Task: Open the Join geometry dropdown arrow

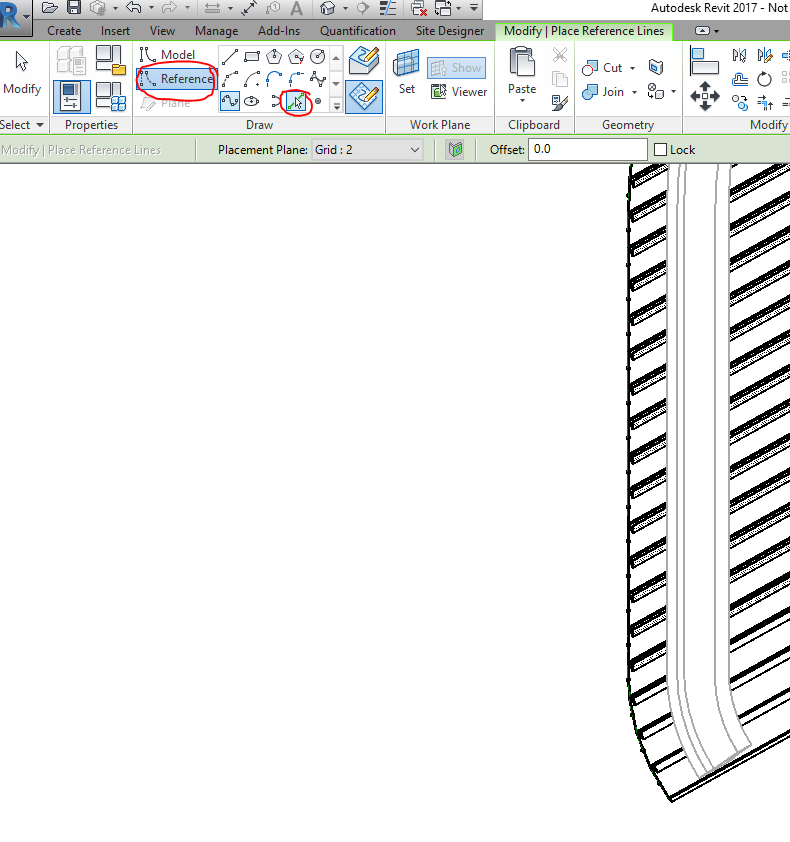Action: click(634, 92)
